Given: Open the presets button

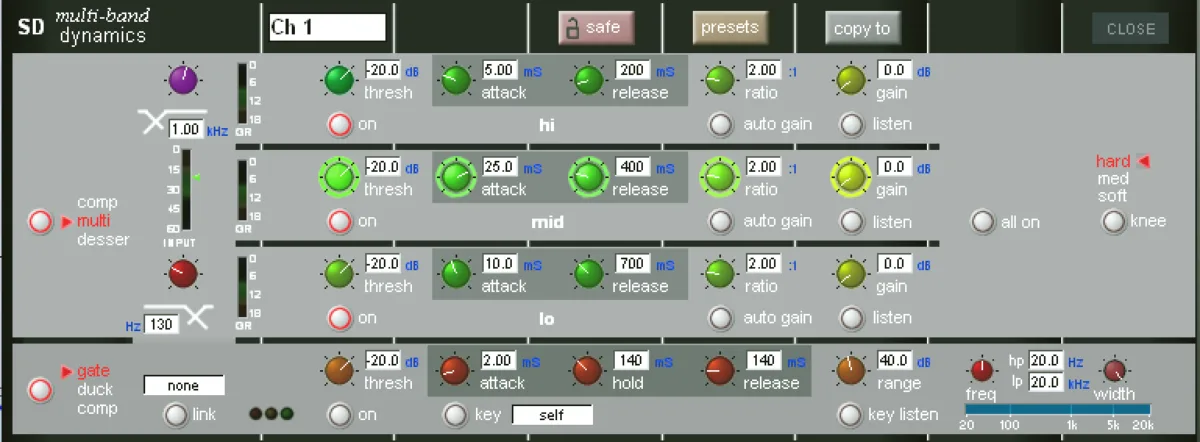Looking at the screenshot, I should click(x=730, y=28).
